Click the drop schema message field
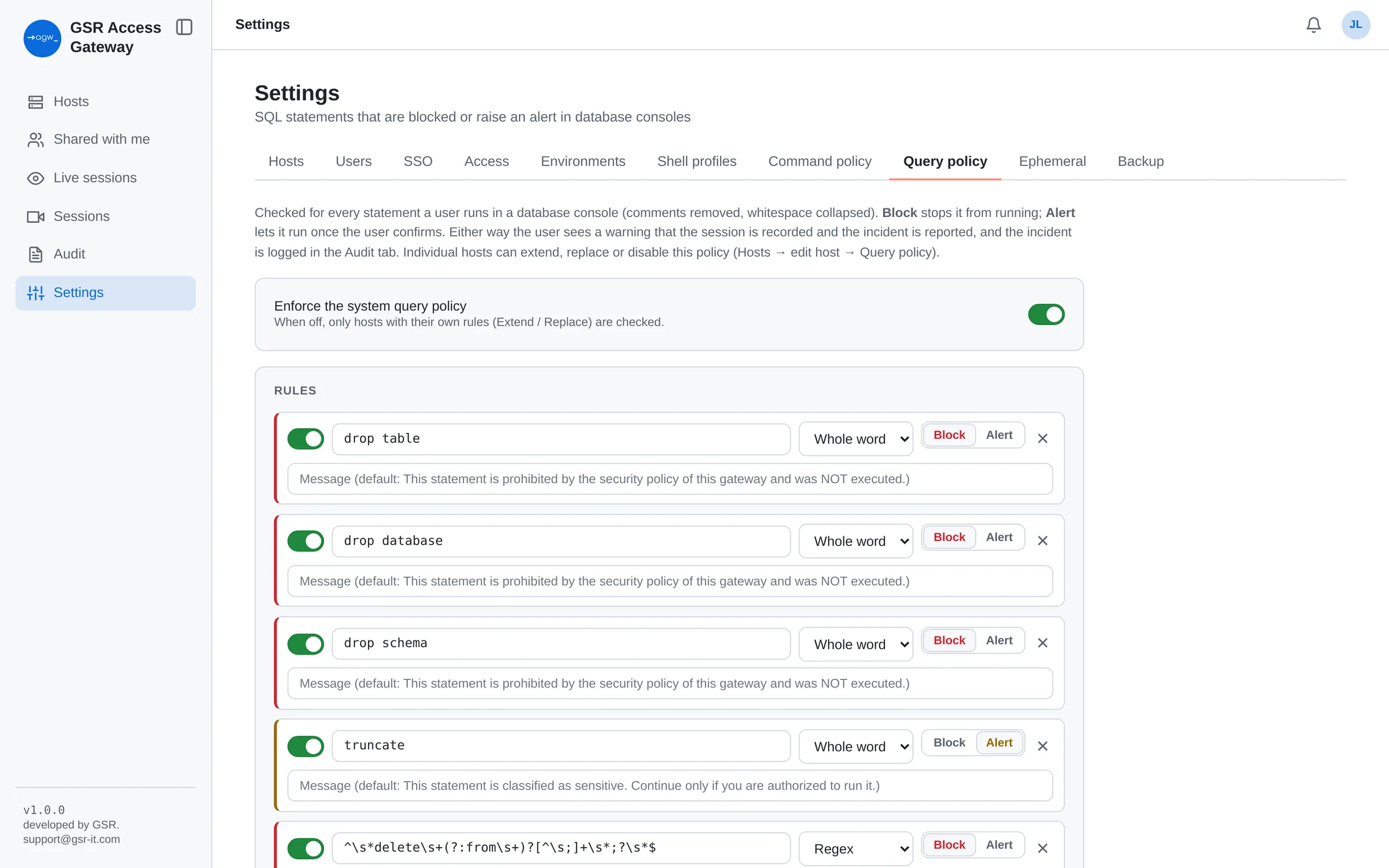Image resolution: width=1389 pixels, height=868 pixels. click(670, 683)
